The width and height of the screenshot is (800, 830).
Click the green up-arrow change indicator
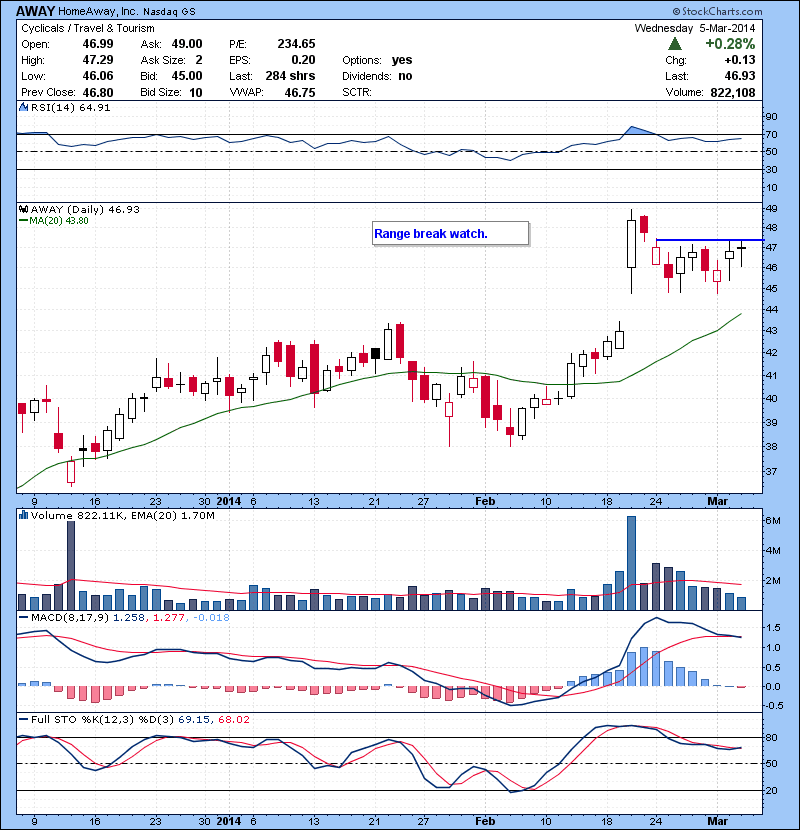(675, 43)
